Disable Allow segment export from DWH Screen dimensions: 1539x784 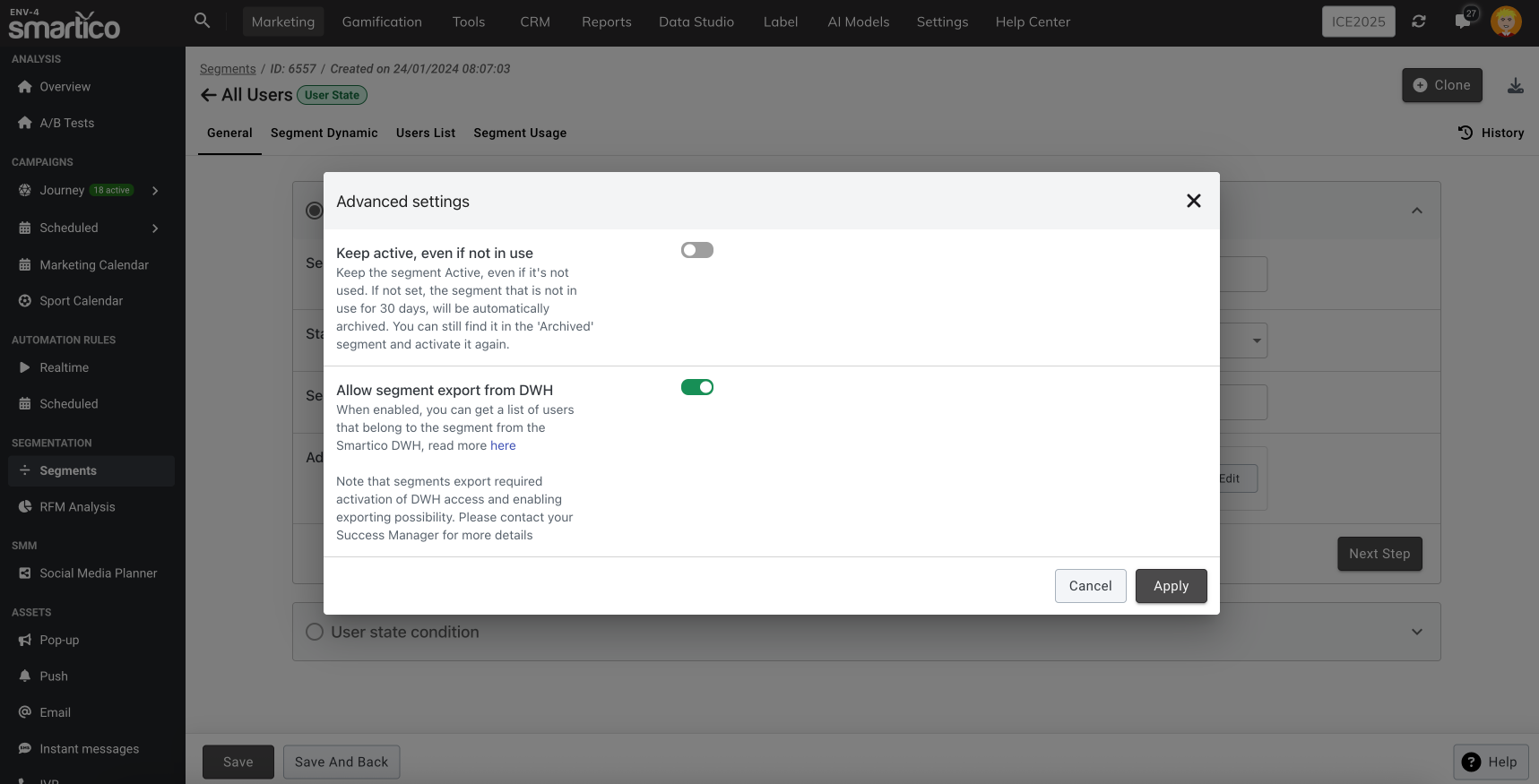point(696,388)
